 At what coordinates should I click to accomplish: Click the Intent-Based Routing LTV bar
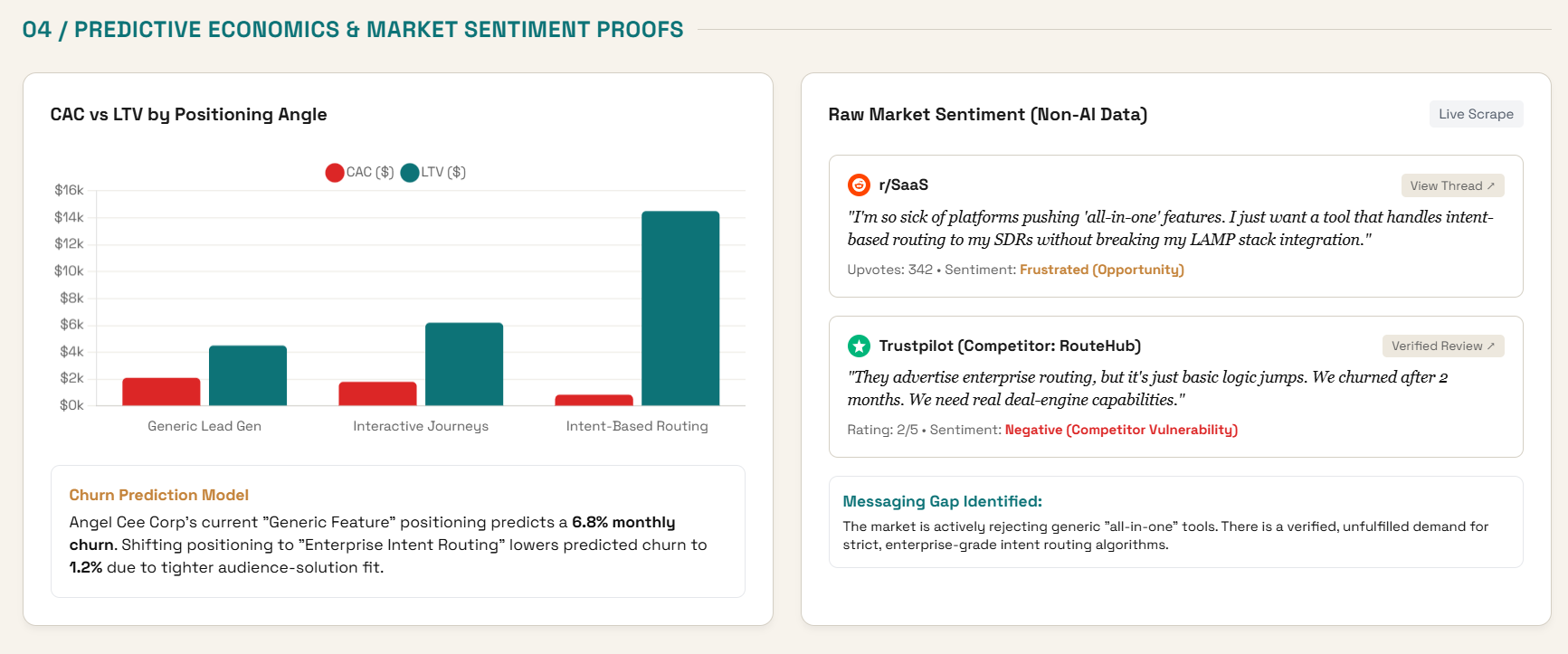coord(680,308)
